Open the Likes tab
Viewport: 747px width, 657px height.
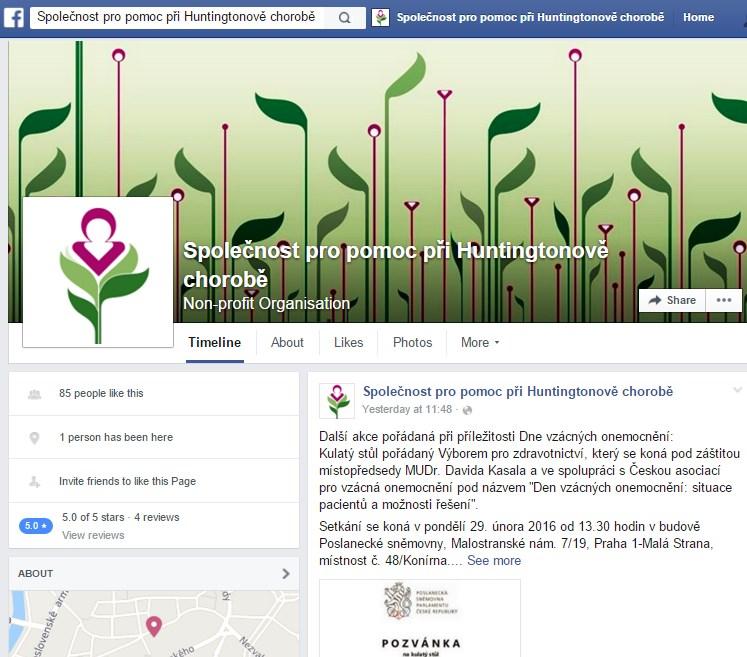pos(348,343)
